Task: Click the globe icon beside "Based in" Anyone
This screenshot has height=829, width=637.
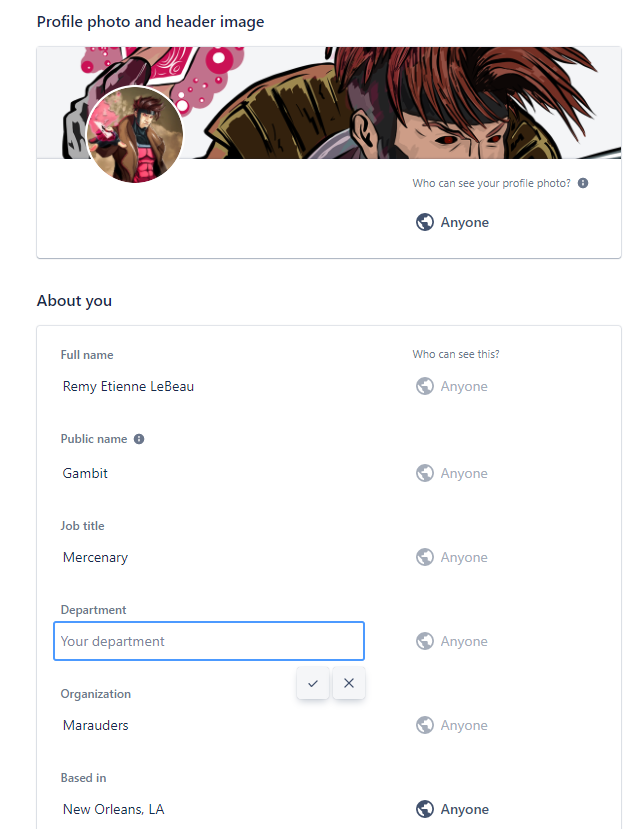Action: (x=424, y=808)
